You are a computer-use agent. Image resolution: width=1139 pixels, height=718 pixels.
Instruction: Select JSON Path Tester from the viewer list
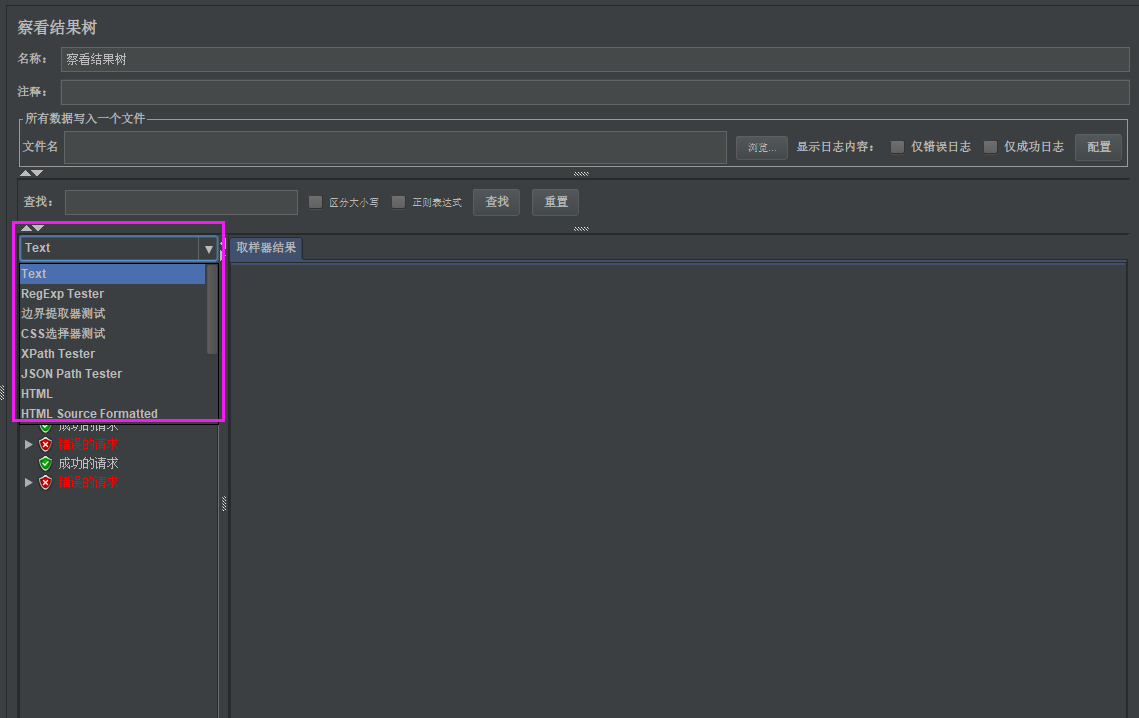point(71,373)
